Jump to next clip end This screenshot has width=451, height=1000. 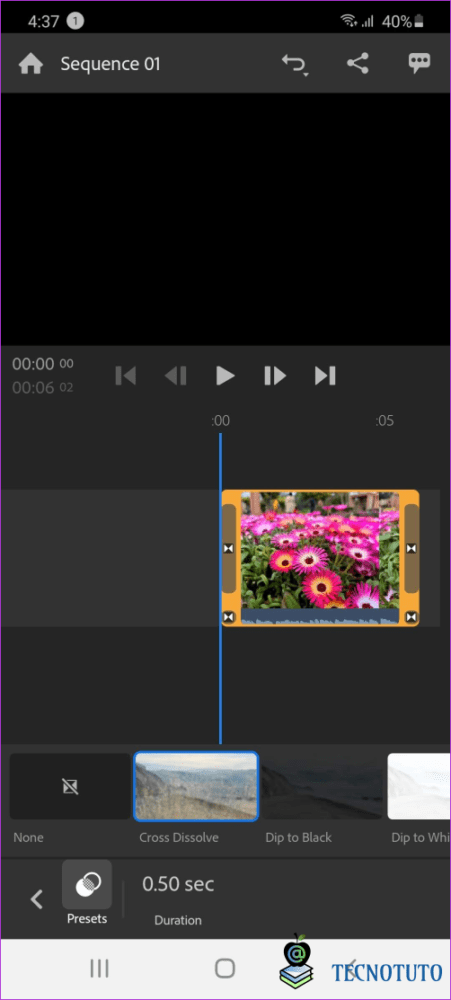(325, 376)
